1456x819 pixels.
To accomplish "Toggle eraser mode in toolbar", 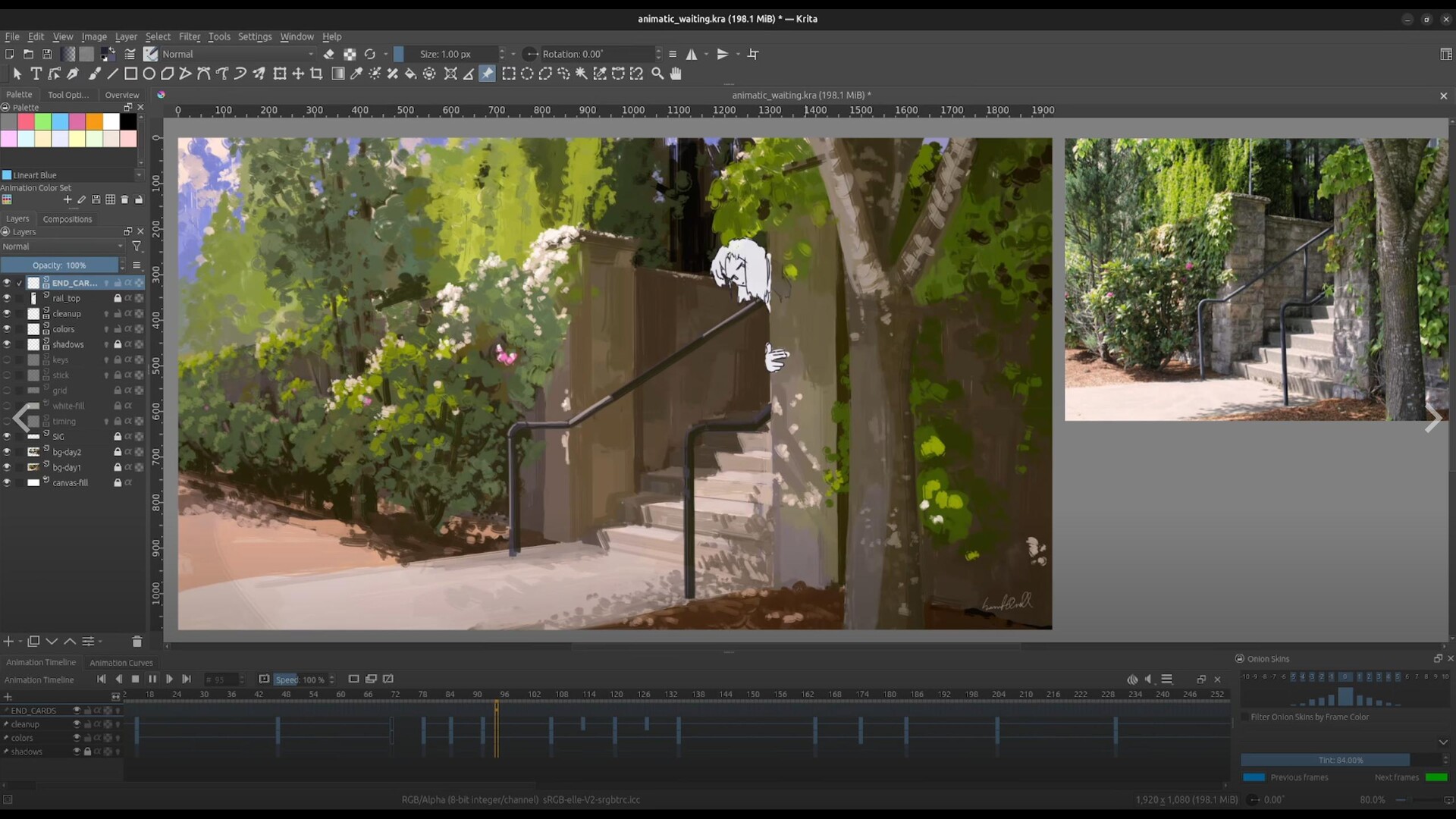I will (x=328, y=54).
